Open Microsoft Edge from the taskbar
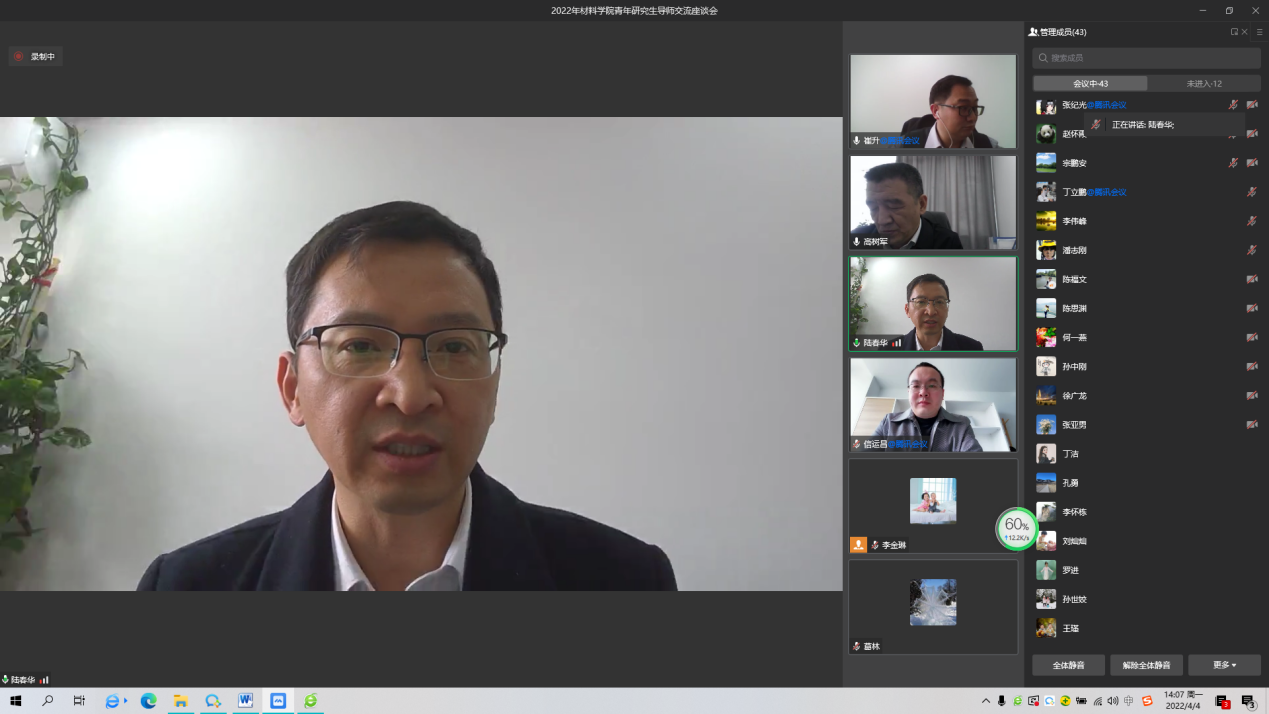 (148, 701)
